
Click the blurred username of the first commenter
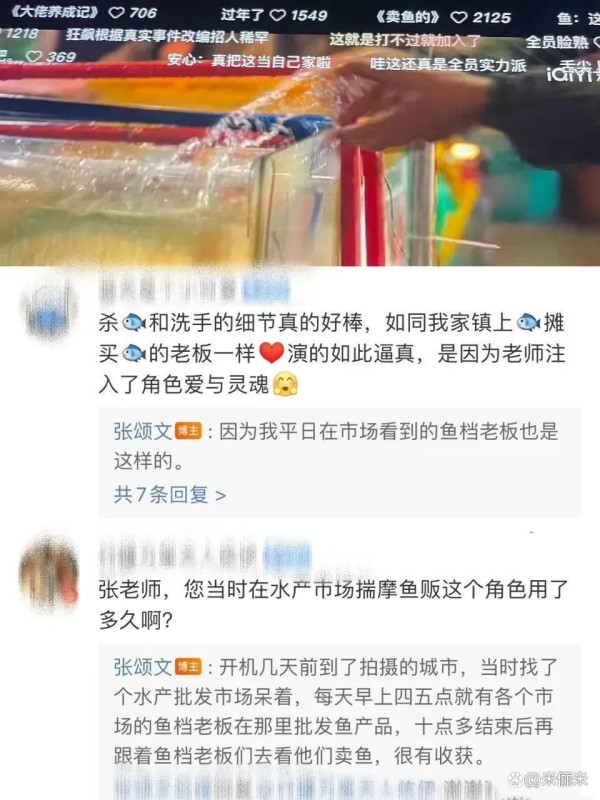coord(194,290)
